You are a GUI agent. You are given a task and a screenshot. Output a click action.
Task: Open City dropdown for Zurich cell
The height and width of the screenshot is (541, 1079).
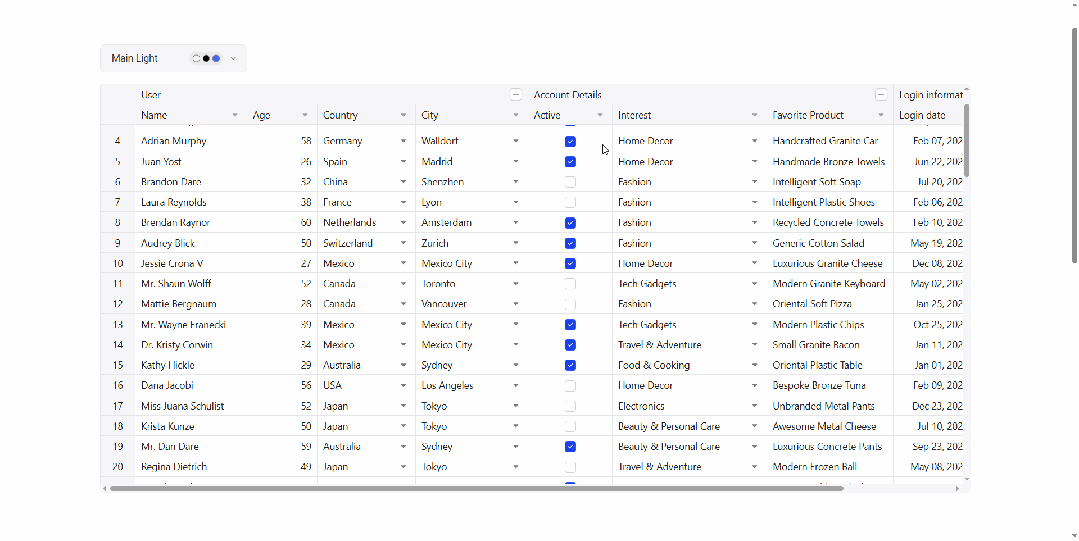[x=515, y=243]
